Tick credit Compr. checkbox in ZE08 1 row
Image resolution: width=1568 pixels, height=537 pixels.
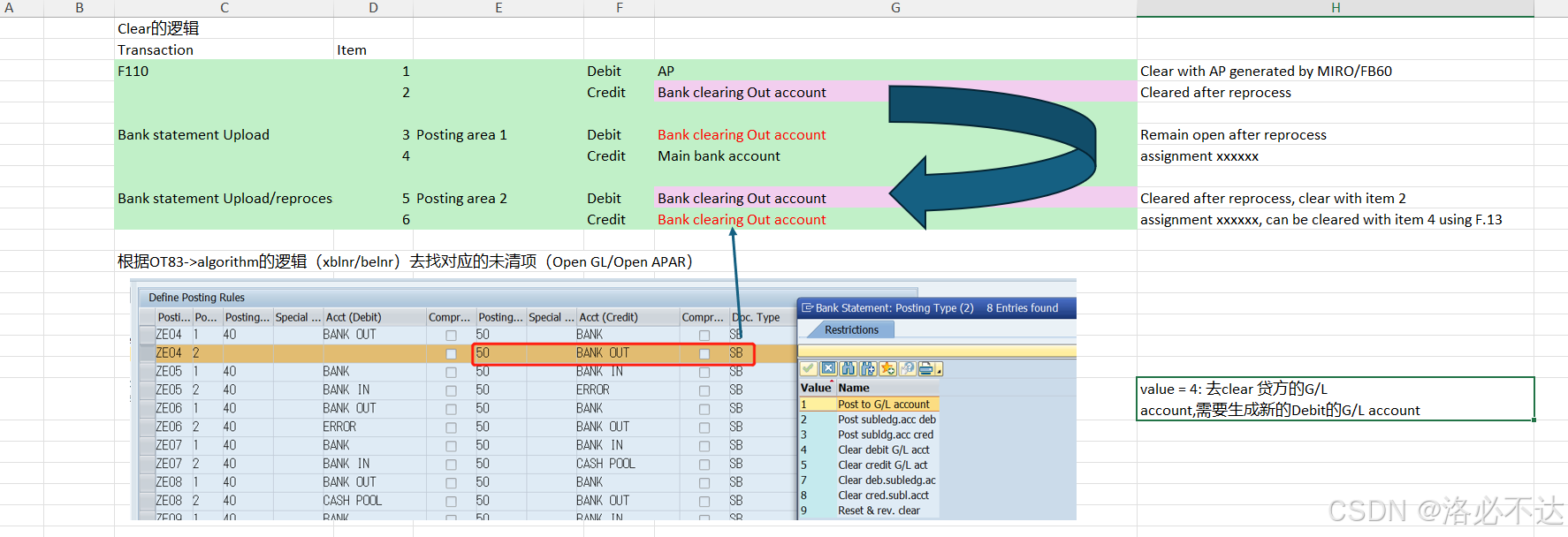(x=704, y=483)
